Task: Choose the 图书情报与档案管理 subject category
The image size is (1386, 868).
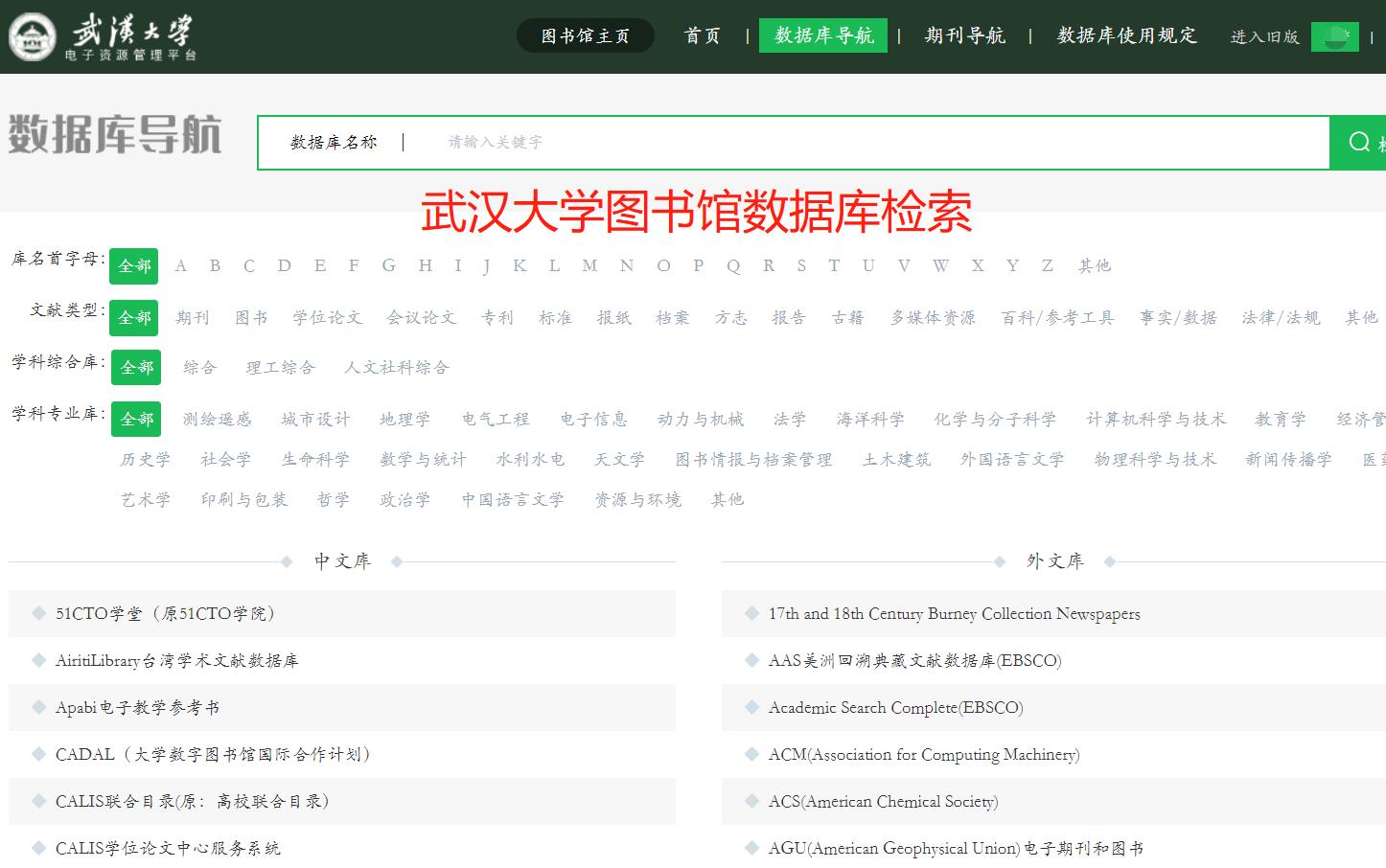Action: pos(753,459)
